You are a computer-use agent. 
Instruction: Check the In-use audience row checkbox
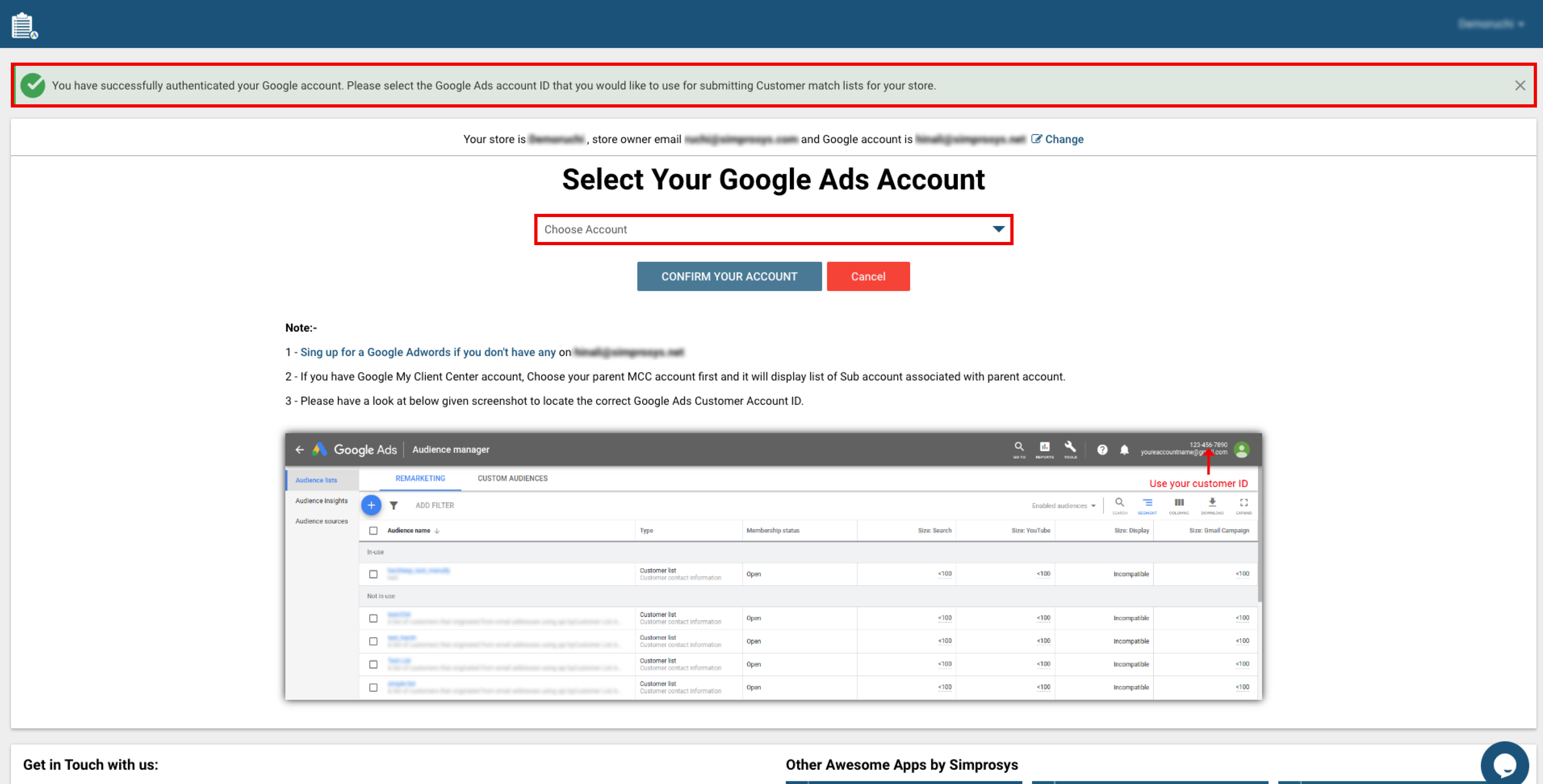tap(373, 574)
